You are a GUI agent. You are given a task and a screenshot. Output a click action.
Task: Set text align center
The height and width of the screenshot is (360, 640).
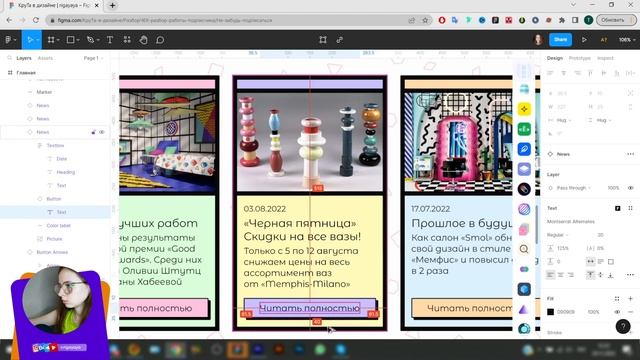click(560, 275)
